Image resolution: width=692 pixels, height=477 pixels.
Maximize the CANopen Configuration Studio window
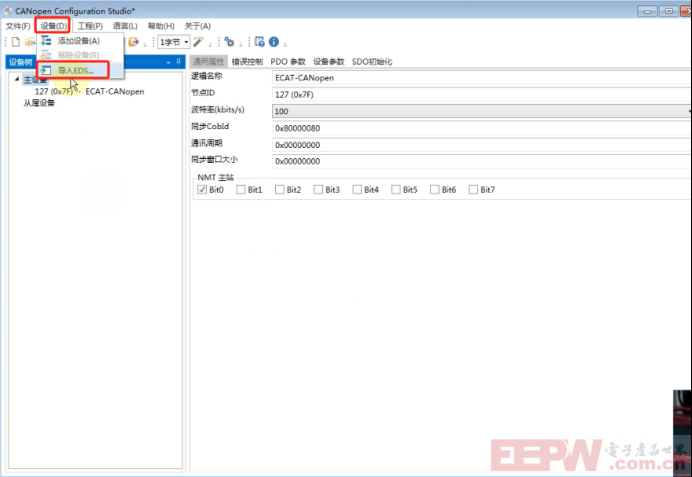pyautogui.click(x=669, y=11)
